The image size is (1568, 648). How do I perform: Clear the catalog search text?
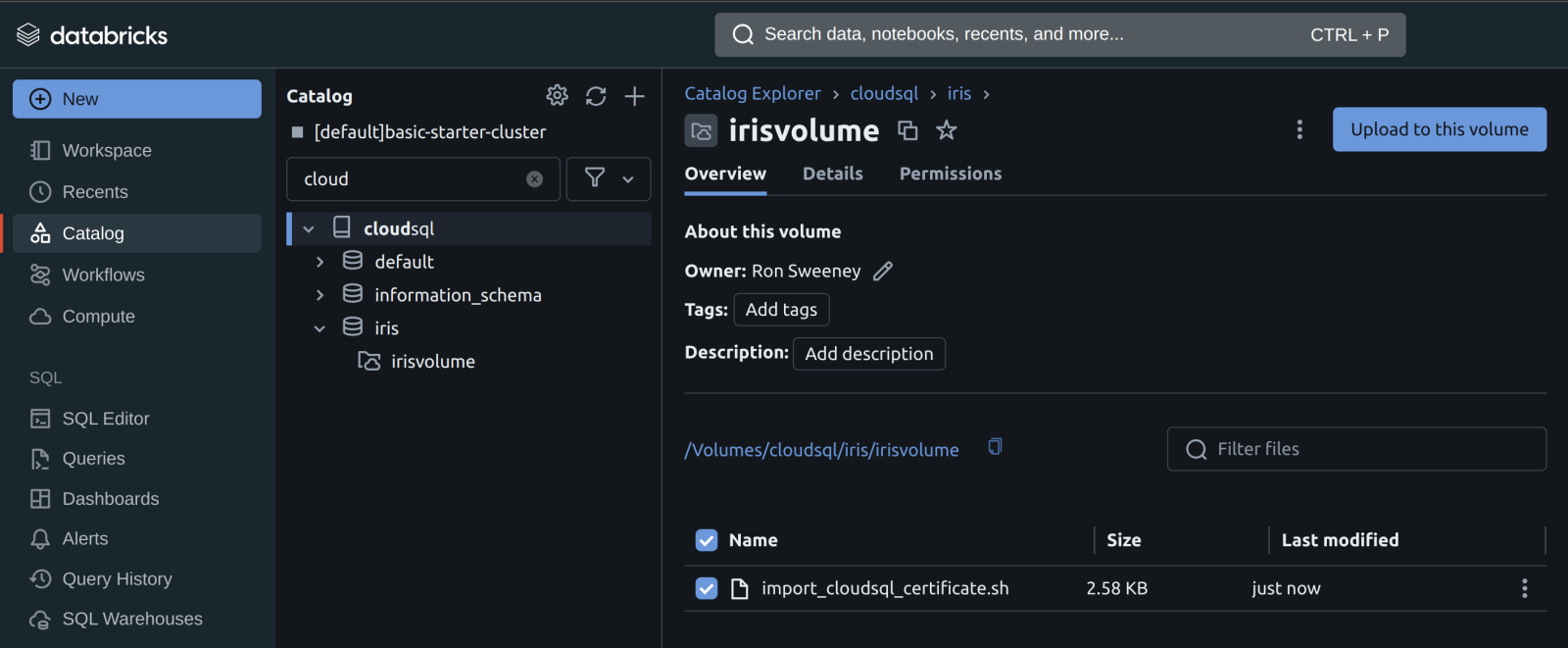click(534, 179)
